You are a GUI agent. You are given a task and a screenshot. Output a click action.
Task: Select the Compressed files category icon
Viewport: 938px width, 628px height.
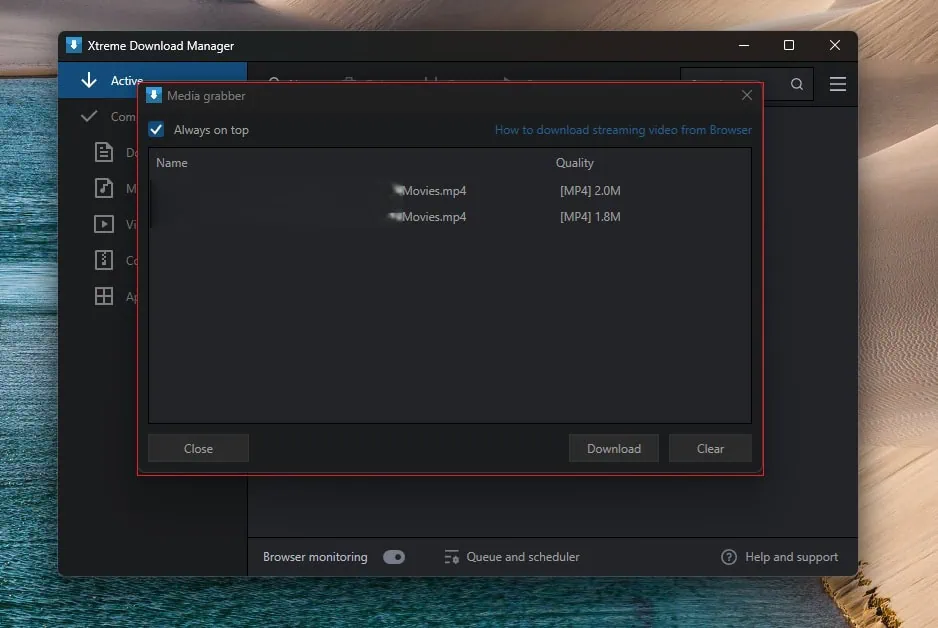tap(103, 260)
